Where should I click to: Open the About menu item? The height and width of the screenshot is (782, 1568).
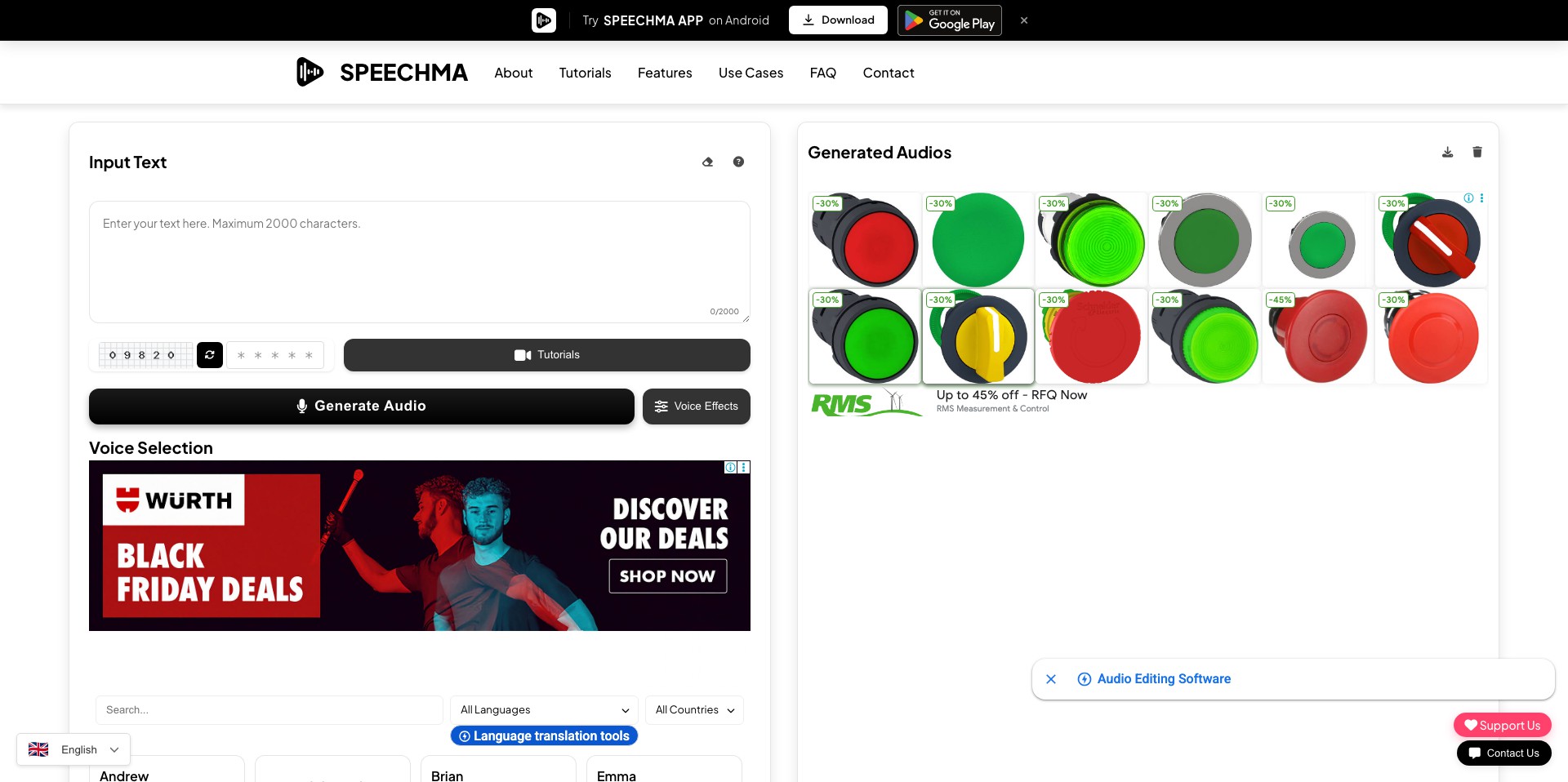[513, 73]
